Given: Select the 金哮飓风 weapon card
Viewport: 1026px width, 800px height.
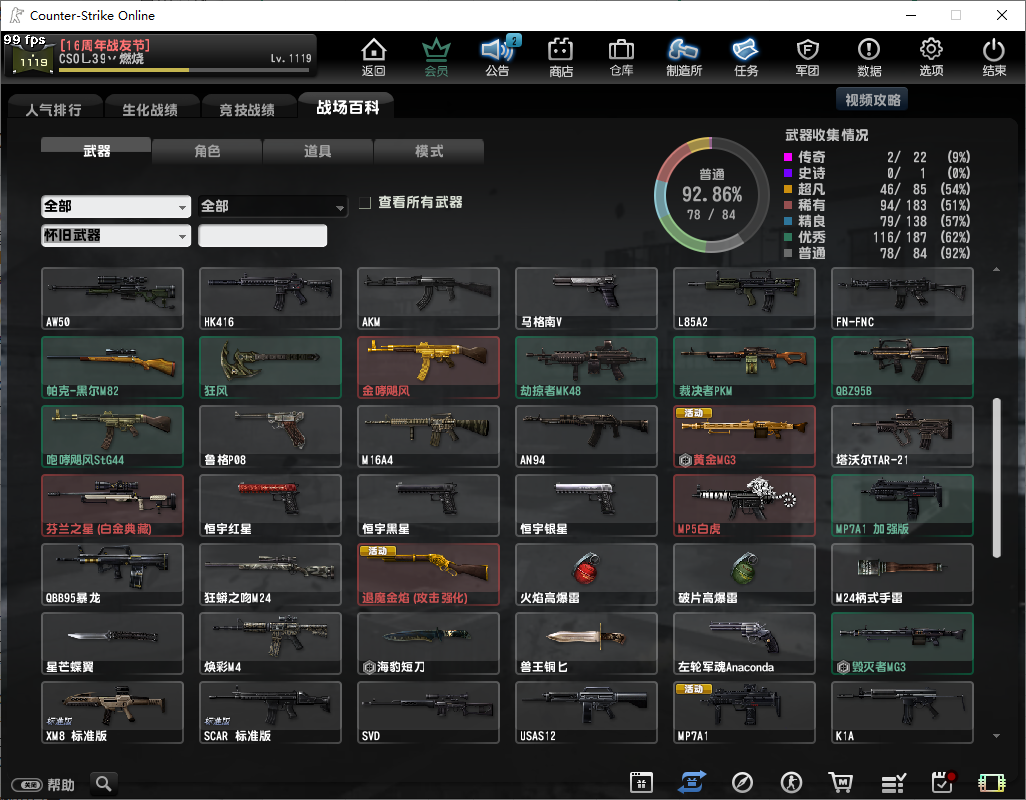Looking at the screenshot, I should pos(429,368).
